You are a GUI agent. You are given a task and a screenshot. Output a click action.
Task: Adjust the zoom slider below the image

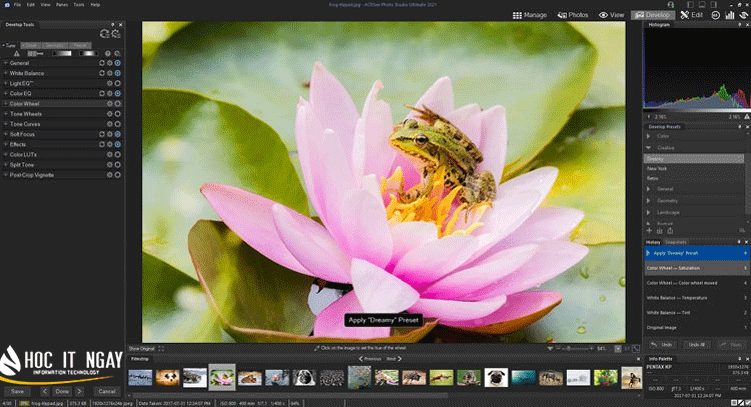573,349
